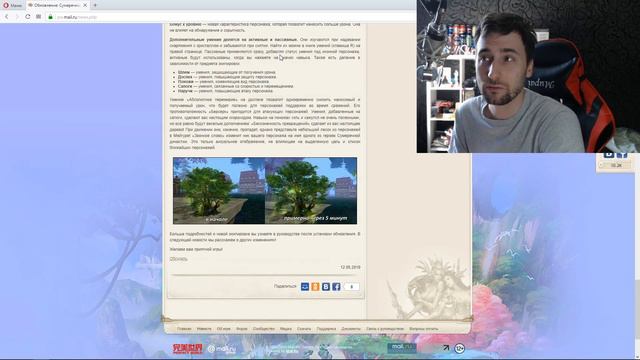Viewport: 640px width, 360px height.
Task: Open Вопросы оплаты footer link
Action: 424,329
